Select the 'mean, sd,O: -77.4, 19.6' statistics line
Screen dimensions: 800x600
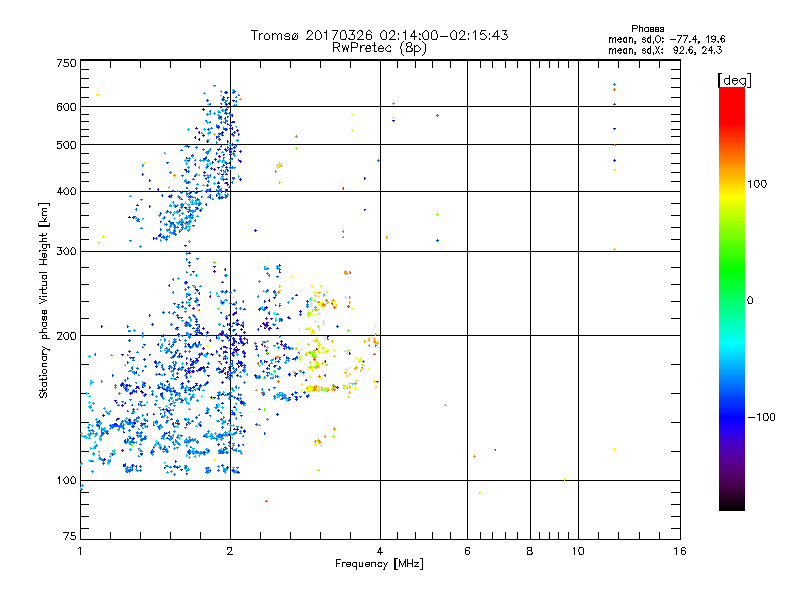click(x=666, y=39)
